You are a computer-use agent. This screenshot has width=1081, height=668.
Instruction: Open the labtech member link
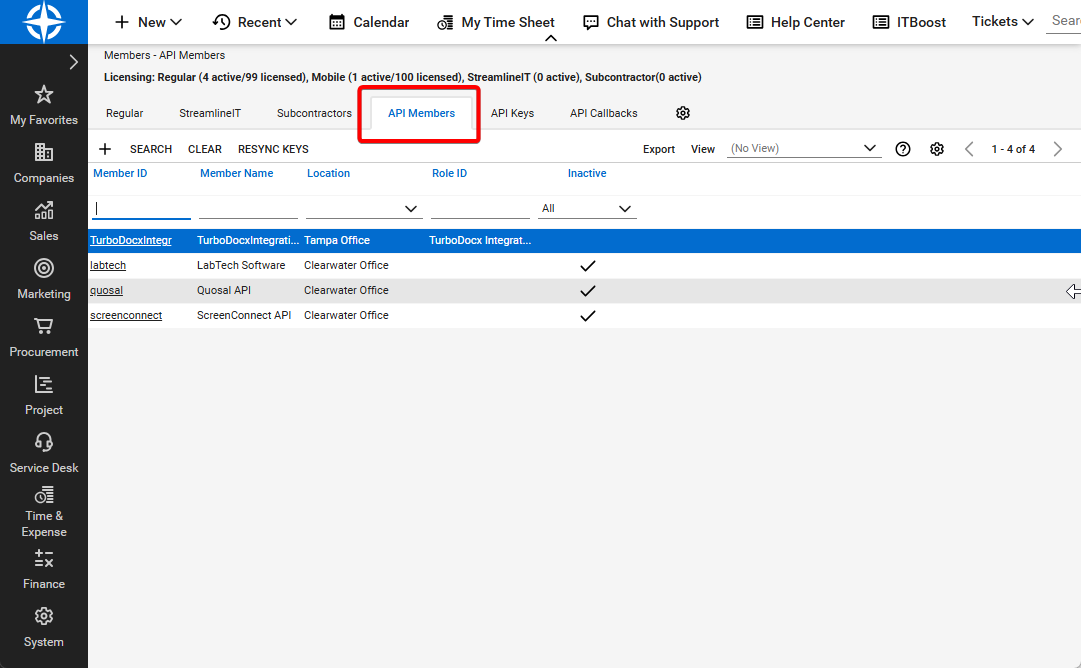108,265
